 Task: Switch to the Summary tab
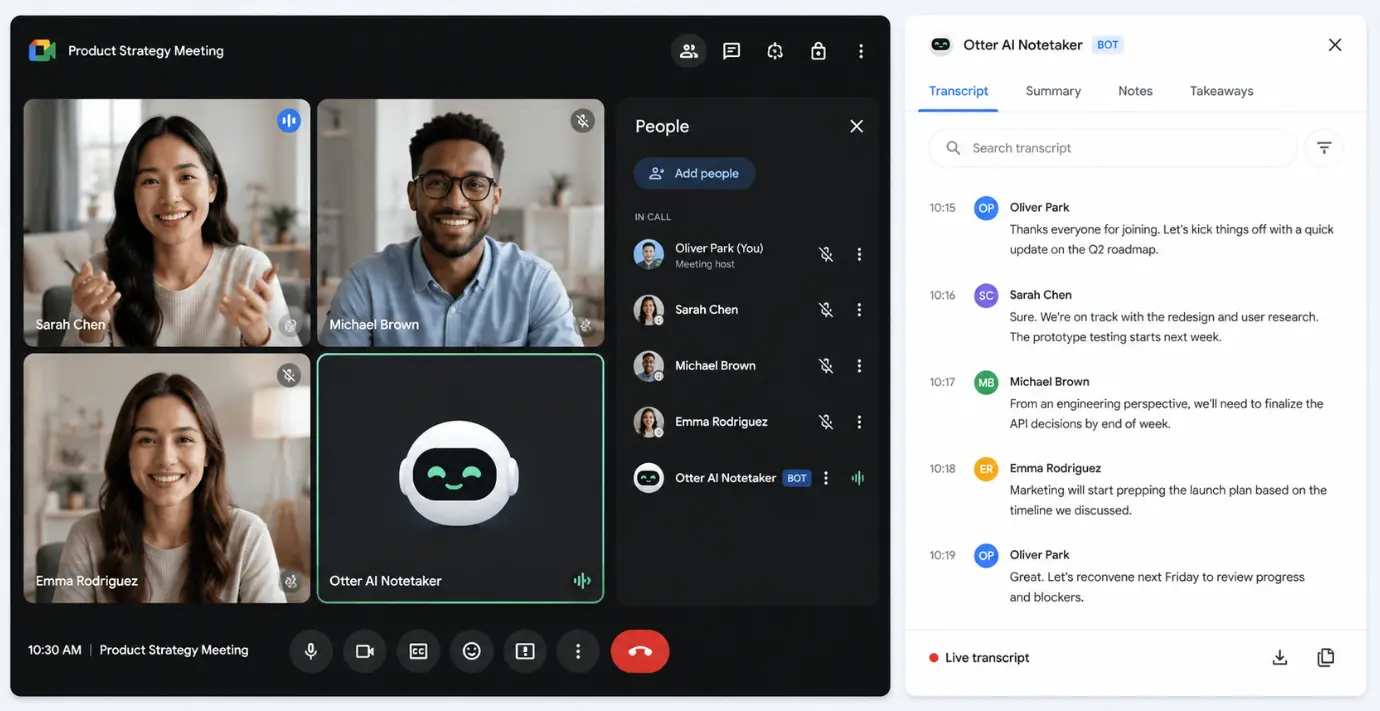1053,91
